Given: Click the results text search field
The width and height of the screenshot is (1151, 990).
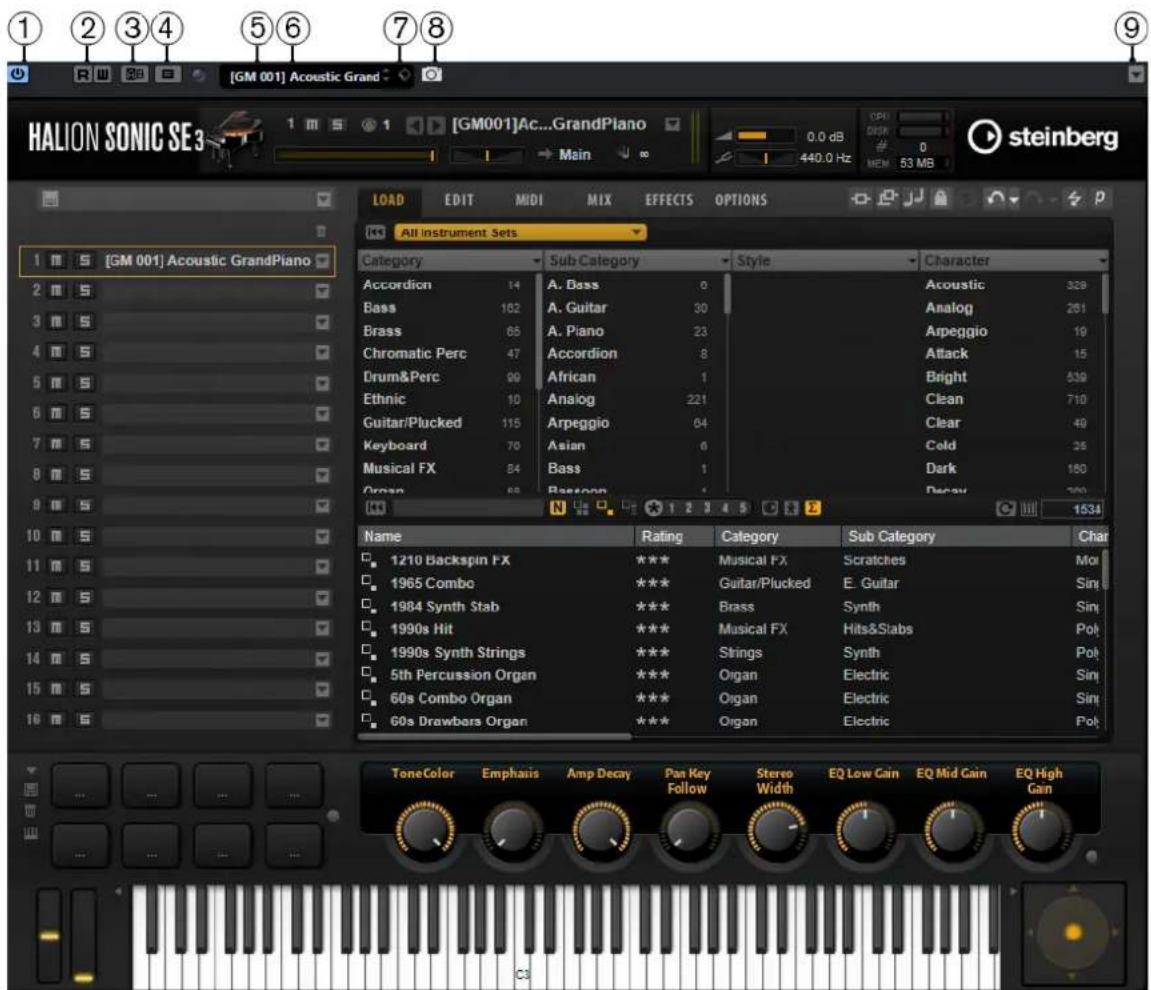Looking at the screenshot, I should 468,508.
